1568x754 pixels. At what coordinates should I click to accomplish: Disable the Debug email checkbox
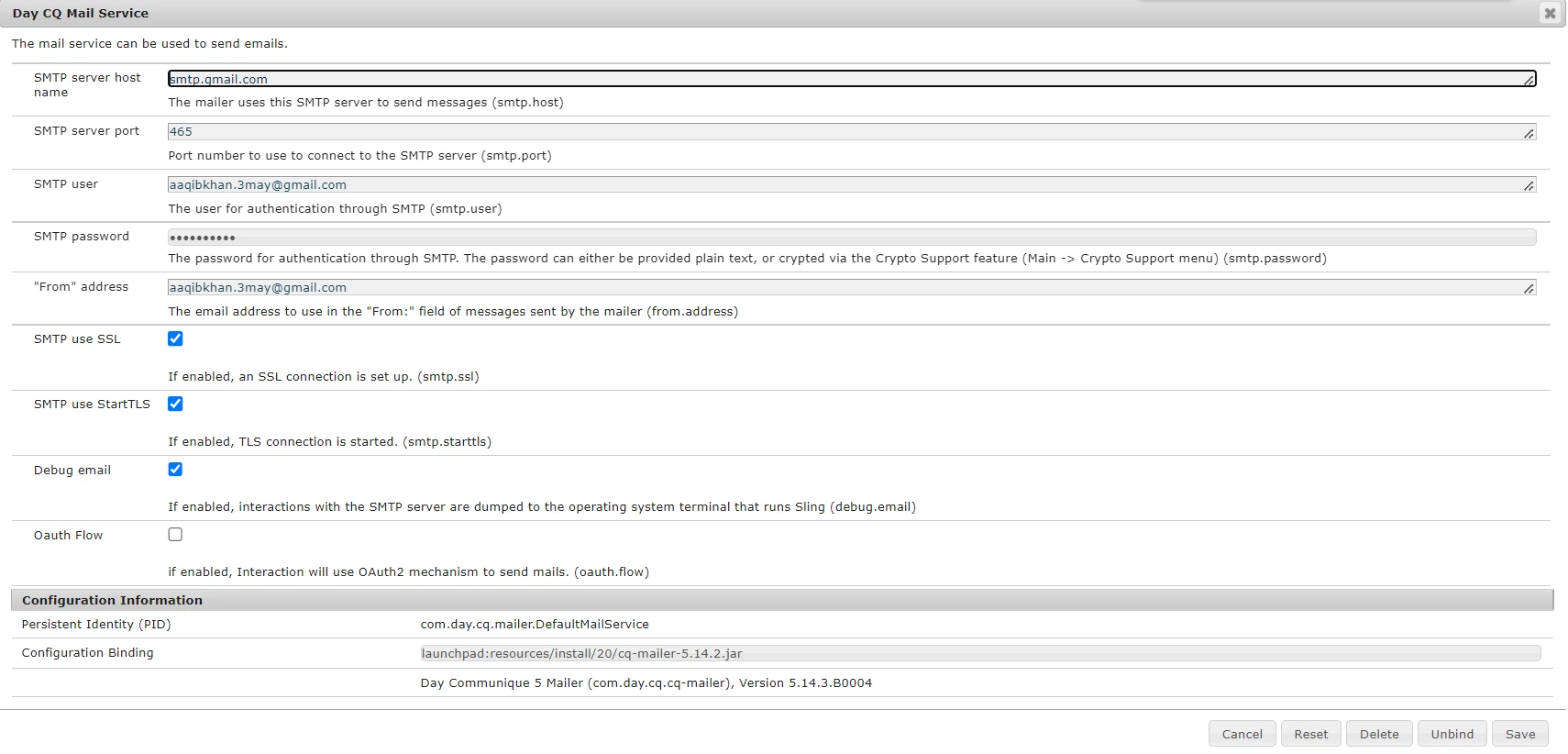pyautogui.click(x=175, y=469)
